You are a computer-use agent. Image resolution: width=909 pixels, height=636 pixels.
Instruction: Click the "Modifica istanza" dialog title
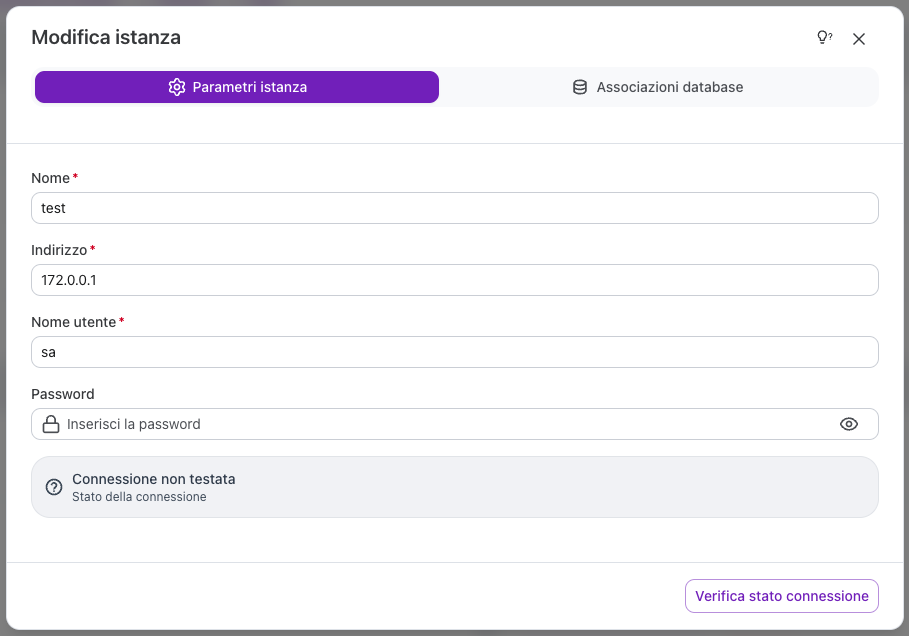[106, 37]
